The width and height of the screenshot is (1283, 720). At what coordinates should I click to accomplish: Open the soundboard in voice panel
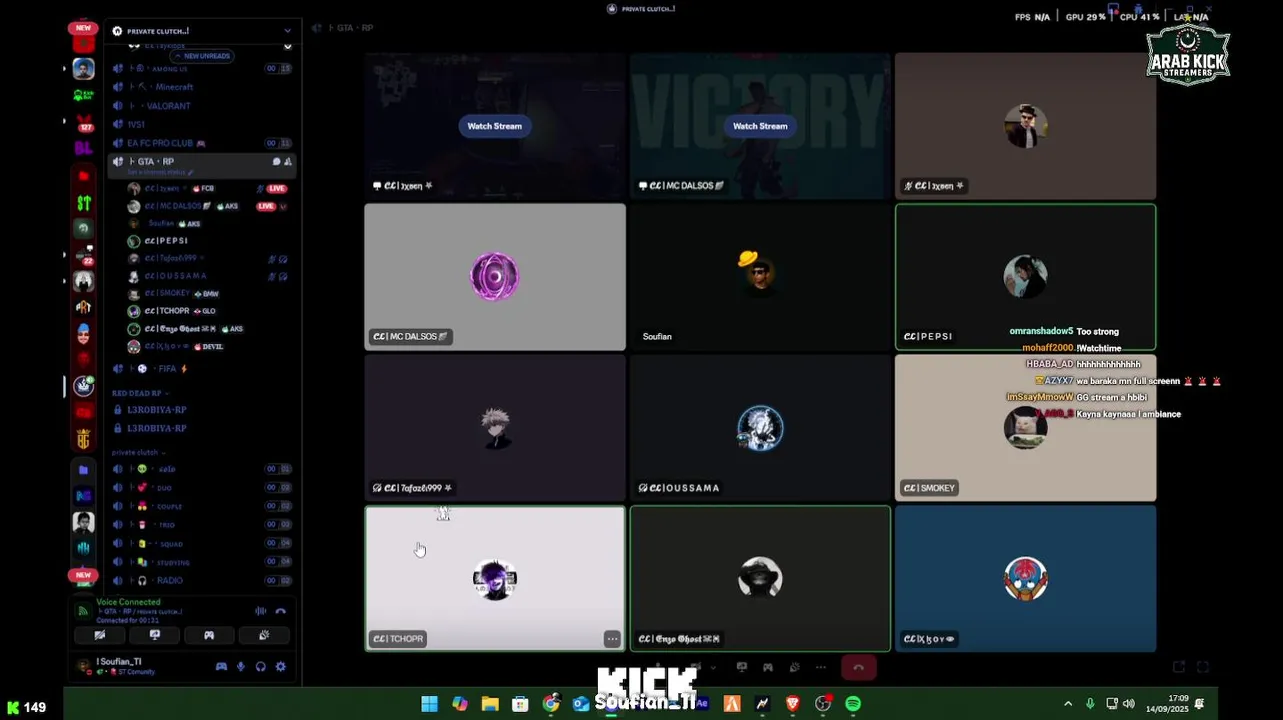[264, 635]
